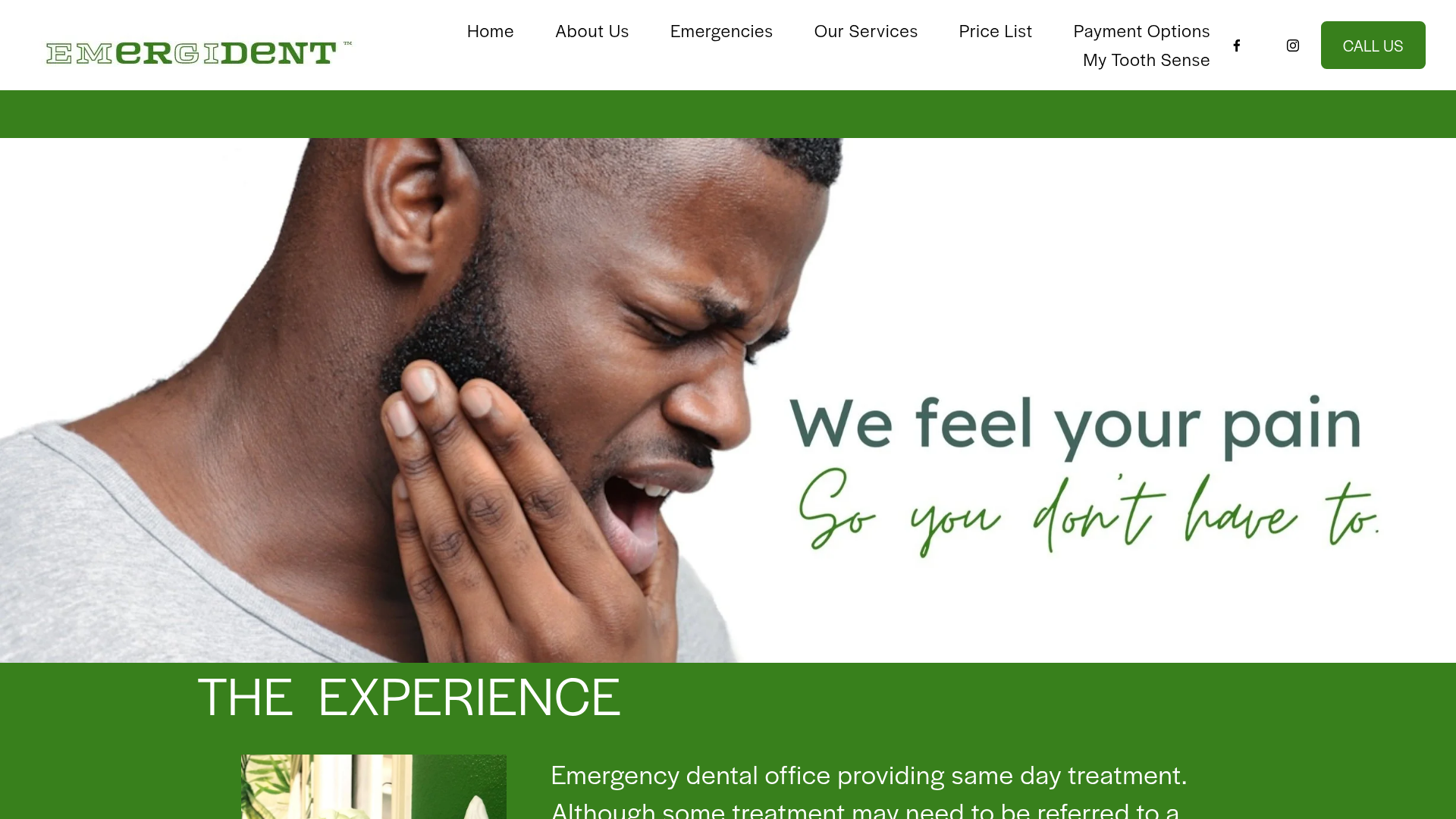The image size is (1456, 819).
Task: Open the Facebook page icon
Action: pyautogui.click(x=1236, y=45)
